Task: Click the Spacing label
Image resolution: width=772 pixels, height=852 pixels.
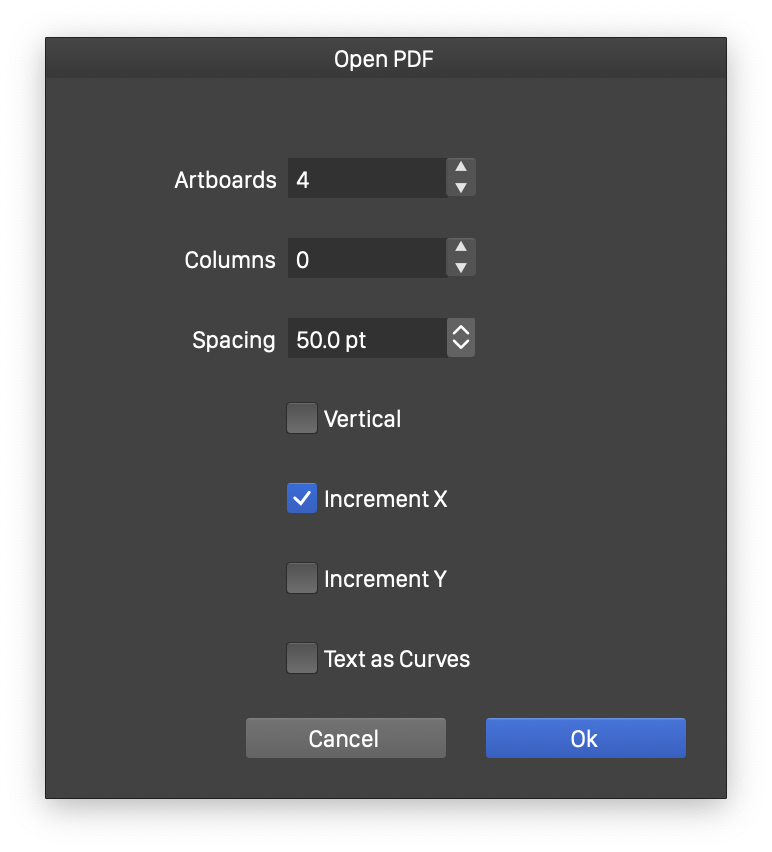Action: (234, 340)
